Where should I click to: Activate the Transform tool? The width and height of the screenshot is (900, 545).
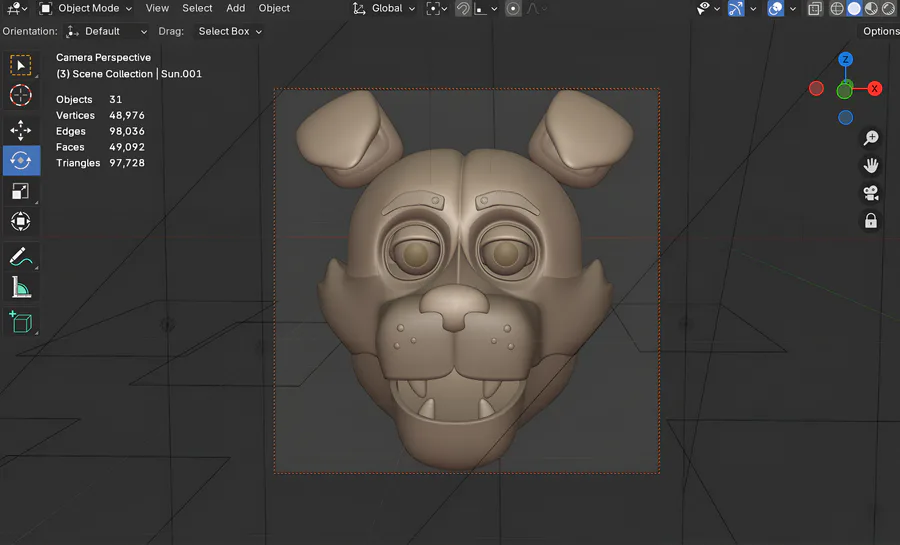pos(21,221)
